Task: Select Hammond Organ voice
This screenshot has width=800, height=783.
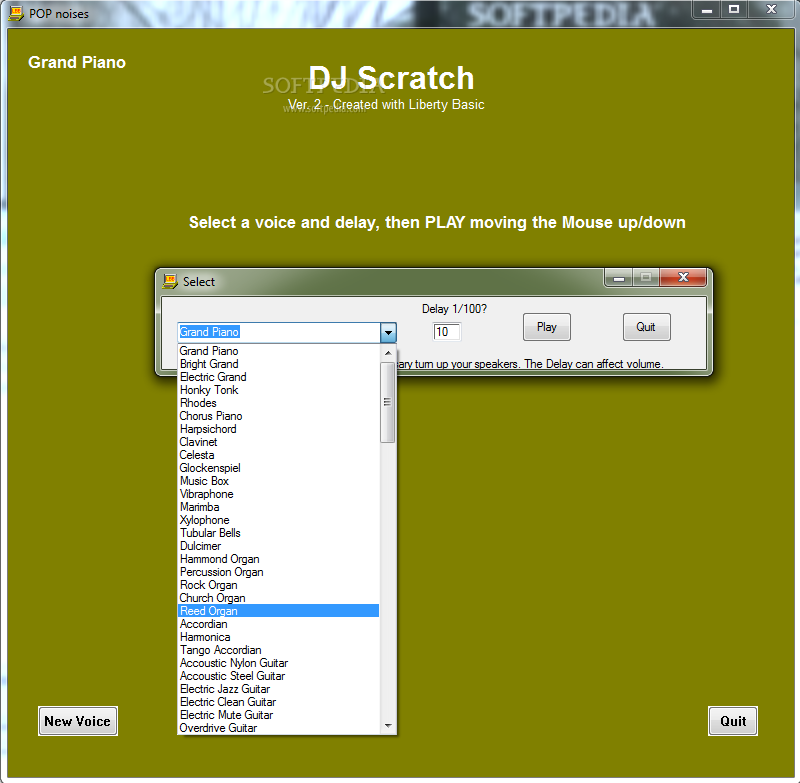Action: (x=279, y=559)
